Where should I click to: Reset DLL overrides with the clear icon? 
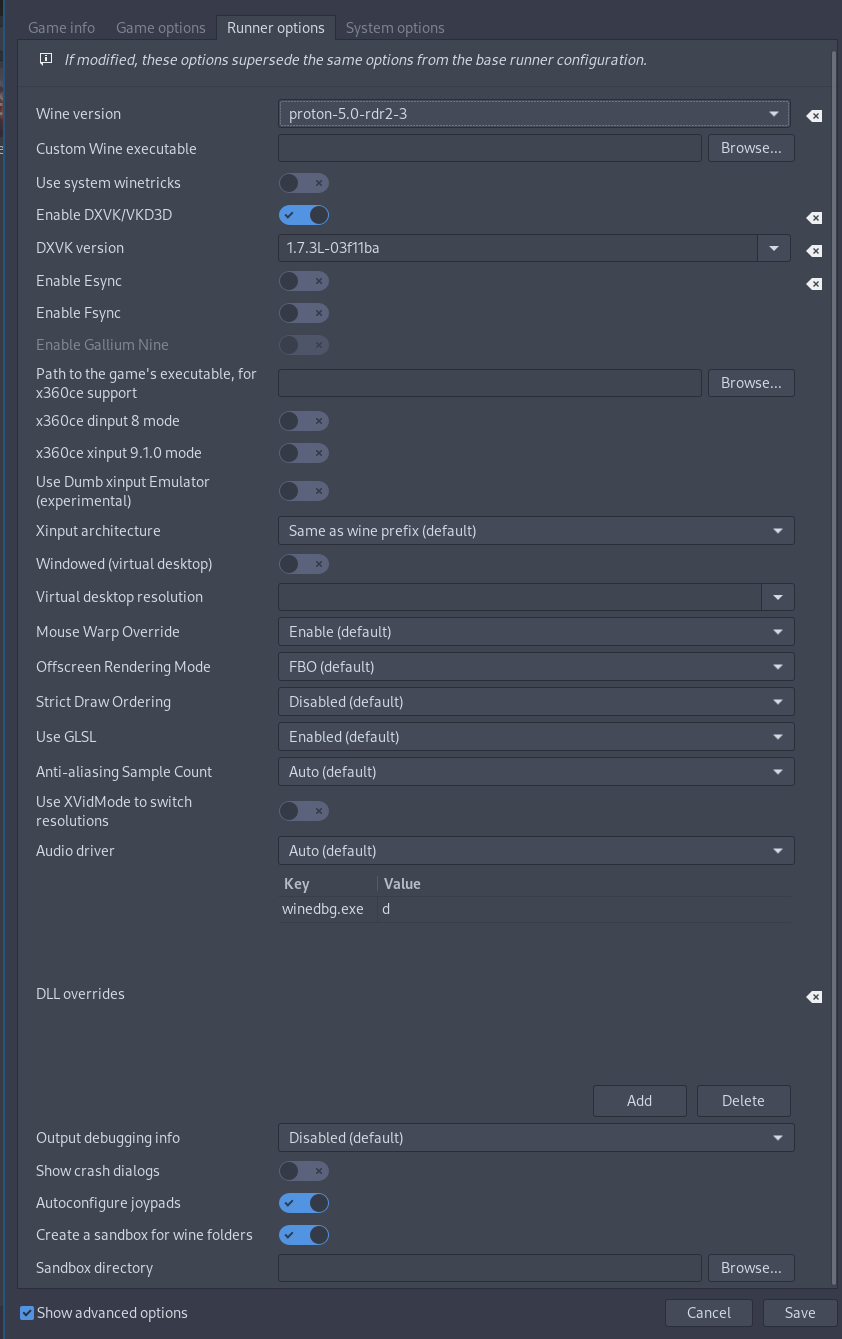coord(814,996)
